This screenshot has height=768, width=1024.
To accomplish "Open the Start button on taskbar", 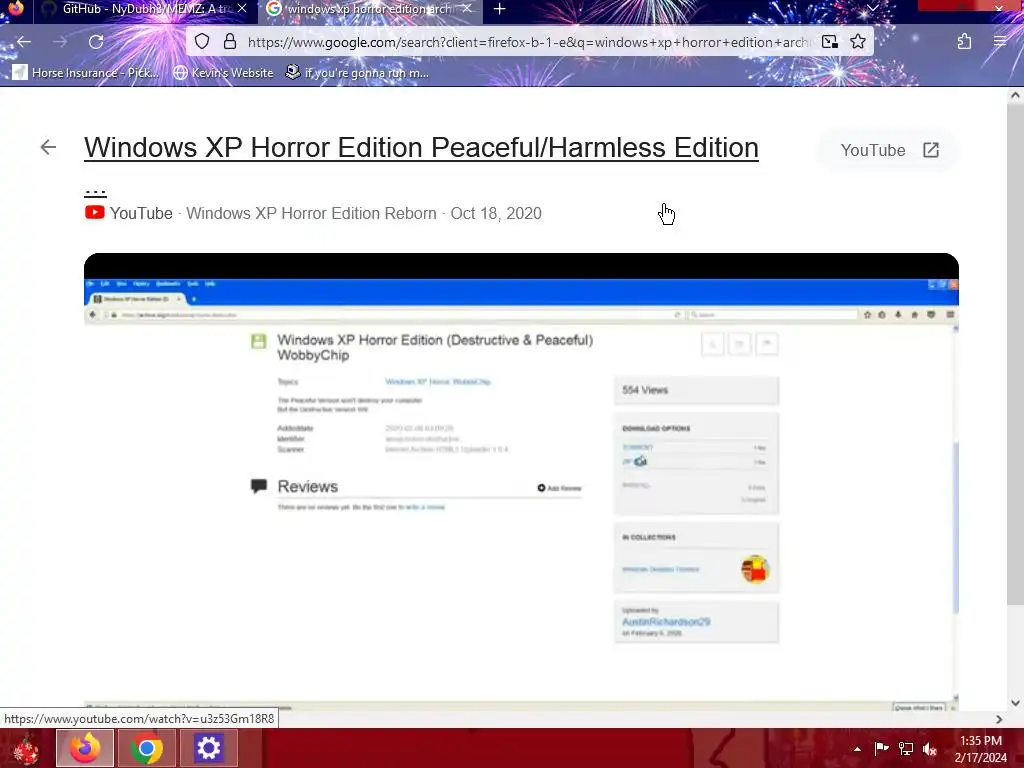I will point(25,748).
